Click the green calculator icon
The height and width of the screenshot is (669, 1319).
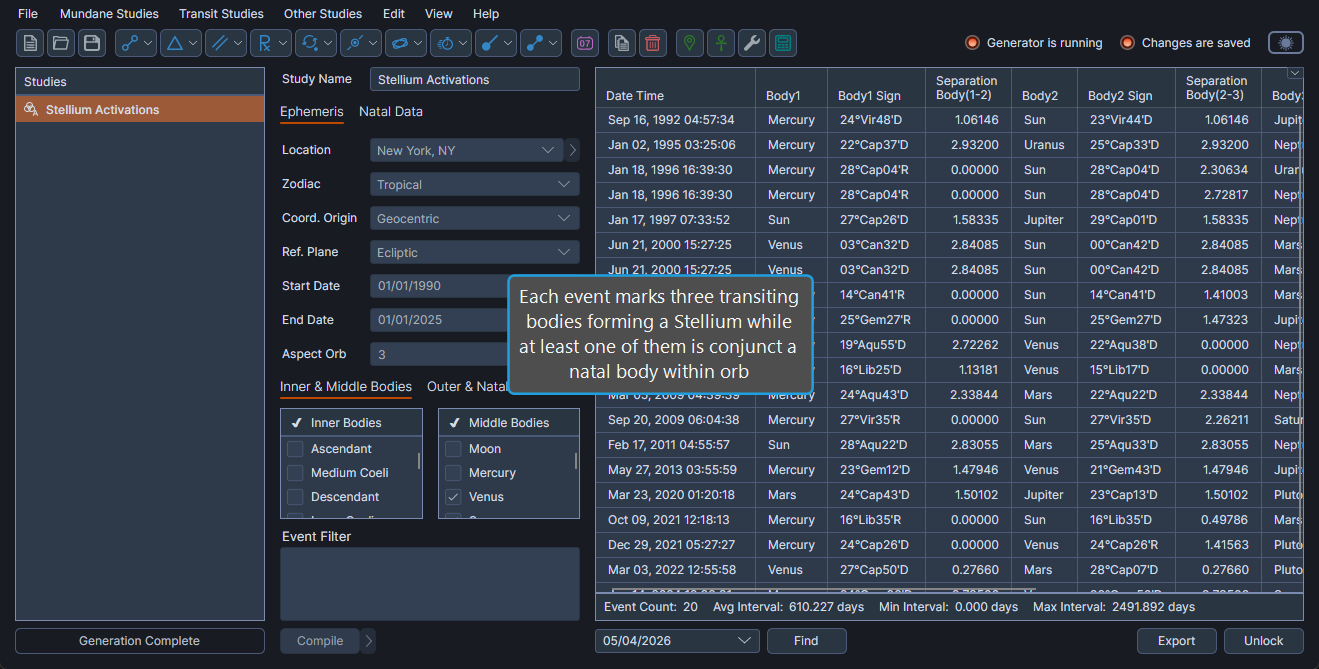coord(783,43)
